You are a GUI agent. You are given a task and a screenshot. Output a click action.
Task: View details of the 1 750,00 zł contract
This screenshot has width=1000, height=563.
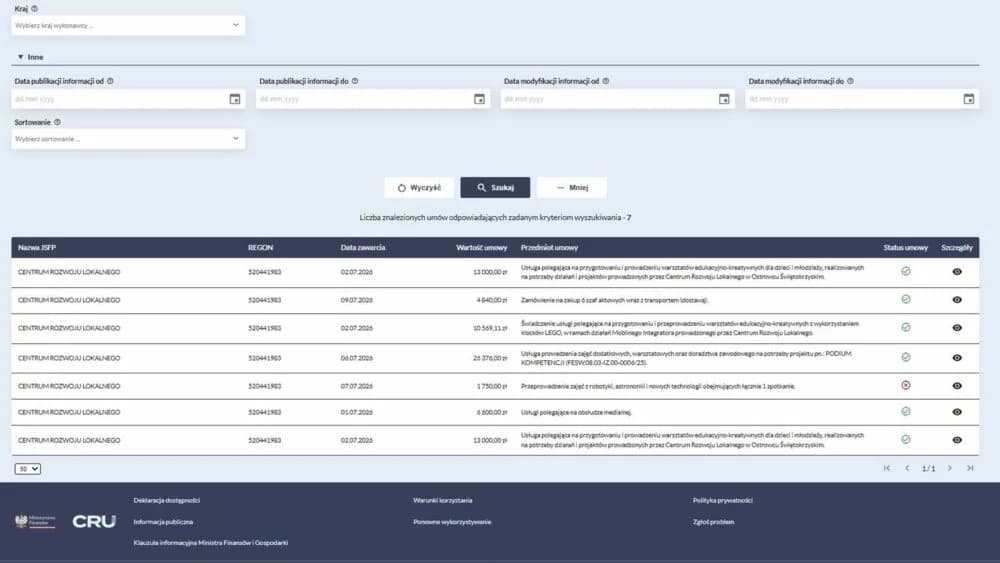tap(957, 386)
